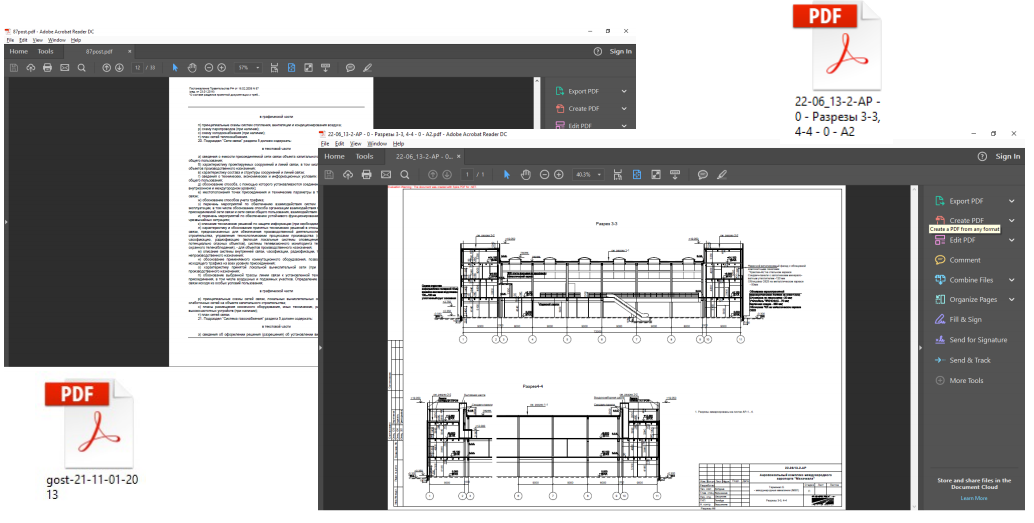Viewport: 1034px width, 523px height.
Task: Click zoom in plus in the 87post.pdf window
Action: (x=222, y=67)
